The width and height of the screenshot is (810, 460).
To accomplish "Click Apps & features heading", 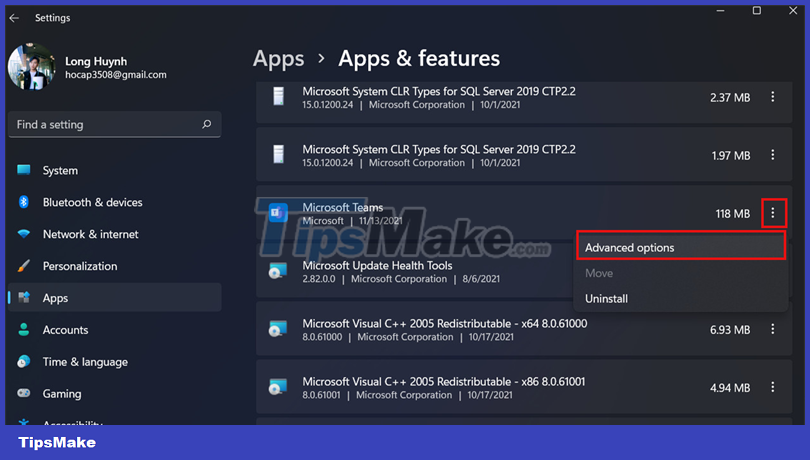I will tap(419, 59).
